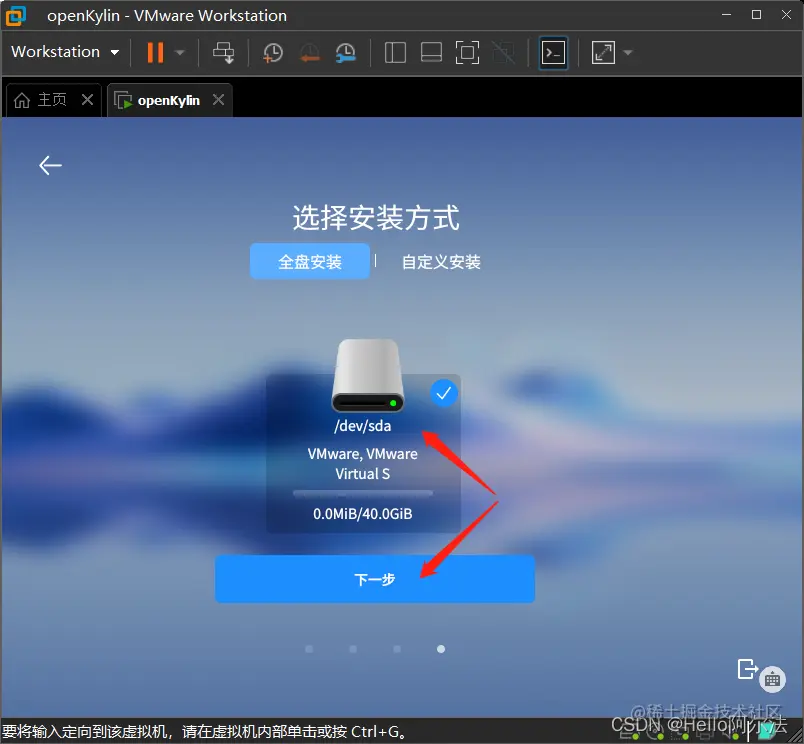This screenshot has height=744, width=804.
Task: Click the disk usage progress bar
Action: [x=364, y=492]
